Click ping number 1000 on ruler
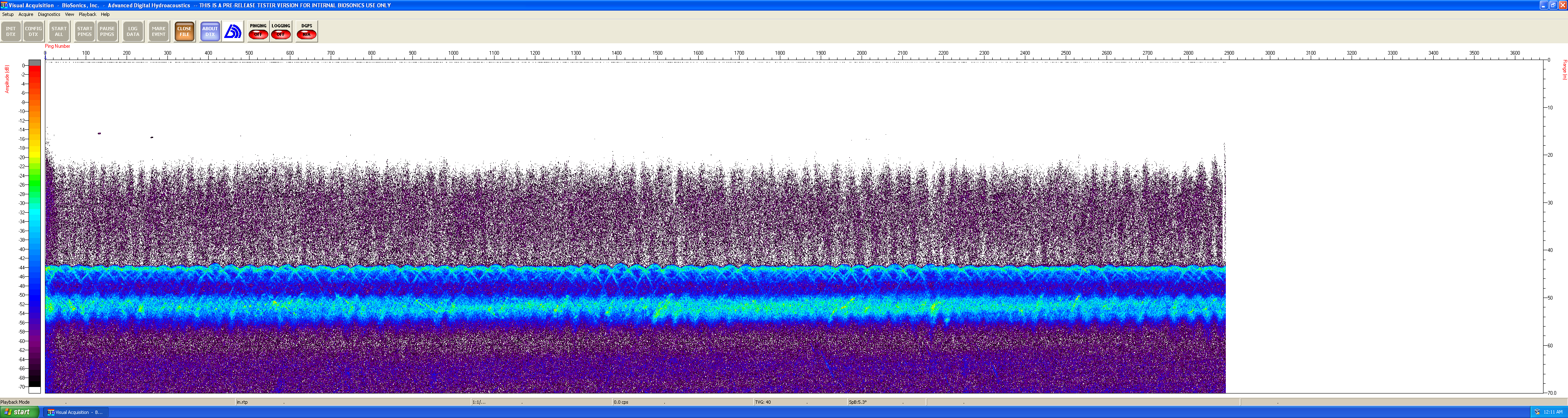The image size is (1568, 418). (454, 53)
